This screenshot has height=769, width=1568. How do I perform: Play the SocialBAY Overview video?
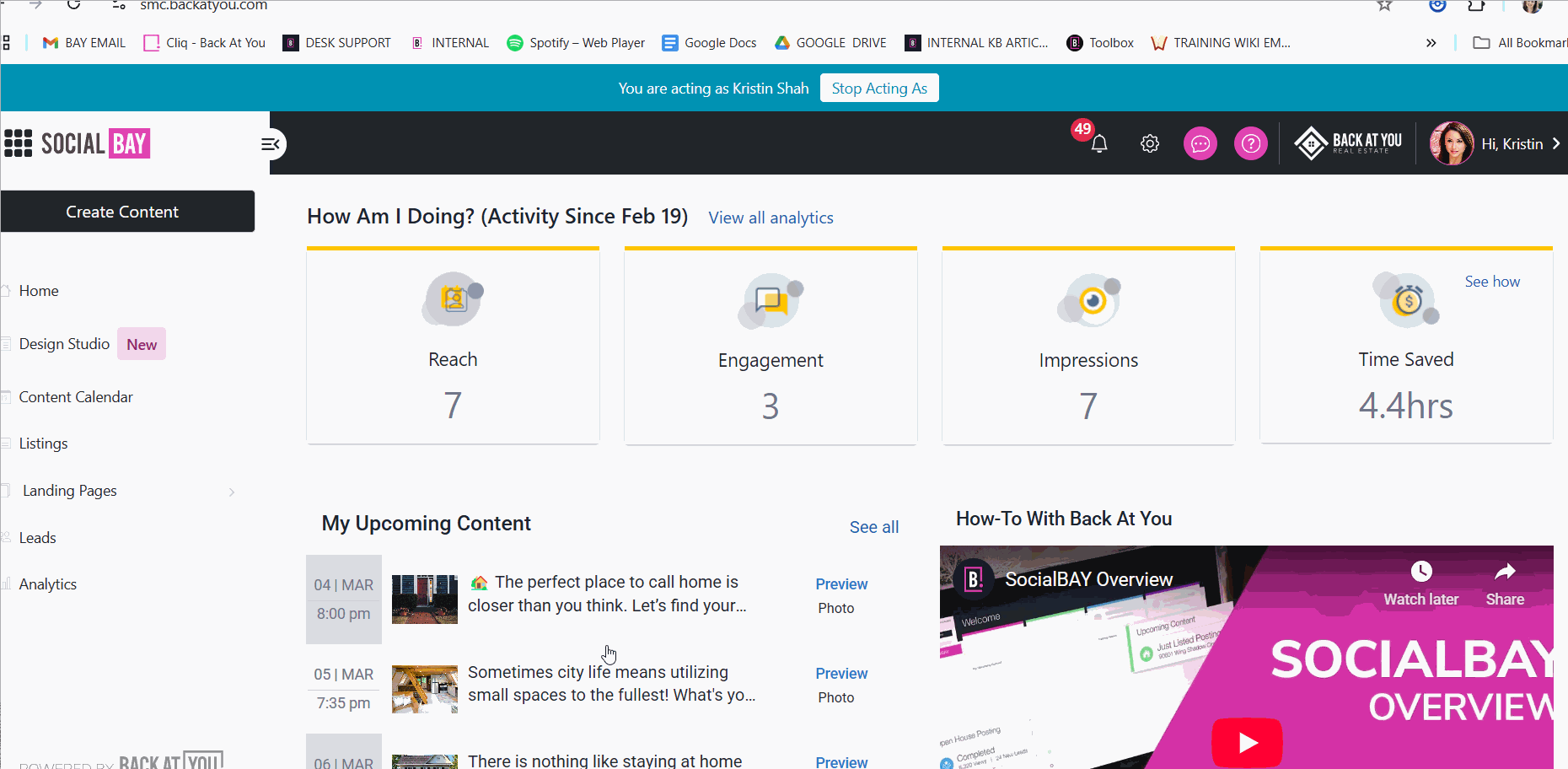pos(1247,742)
